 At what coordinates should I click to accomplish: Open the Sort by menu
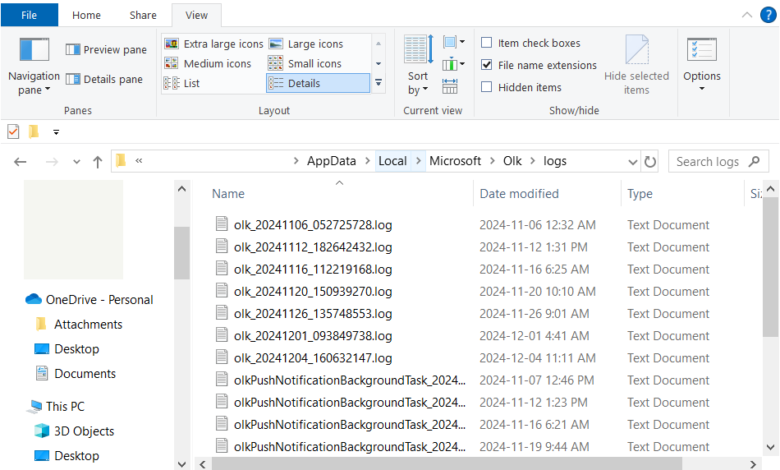pos(418,66)
